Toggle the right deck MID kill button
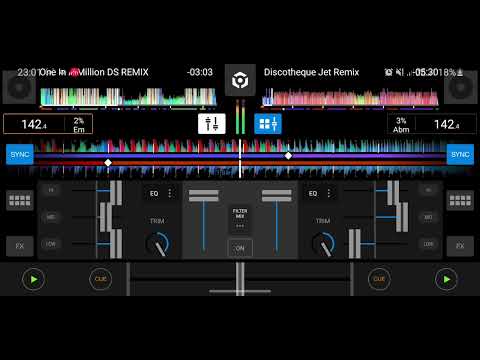Screen dimensions: 480x360 point(429,217)
